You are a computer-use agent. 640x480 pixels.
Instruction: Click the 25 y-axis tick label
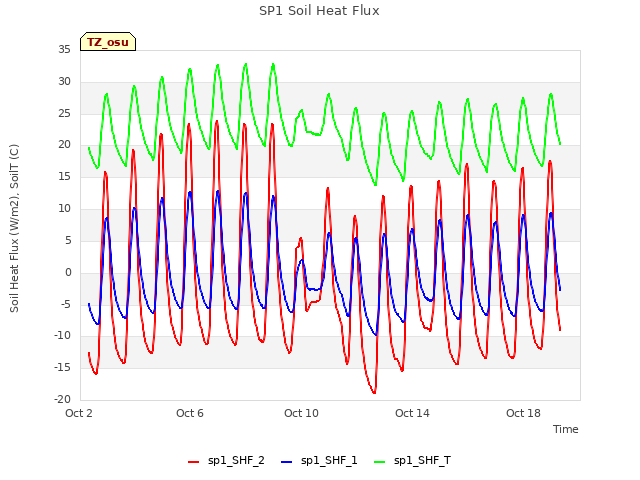[64, 113]
